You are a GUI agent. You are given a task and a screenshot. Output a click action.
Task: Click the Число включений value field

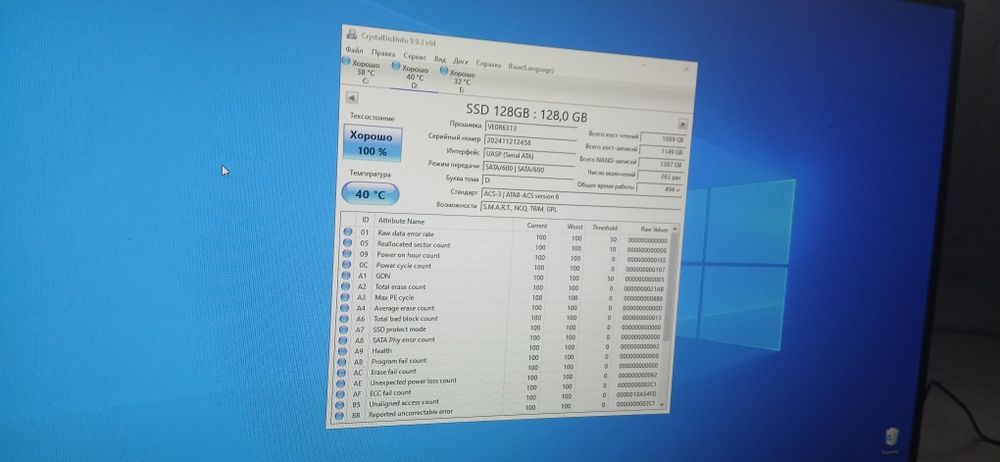point(659,176)
